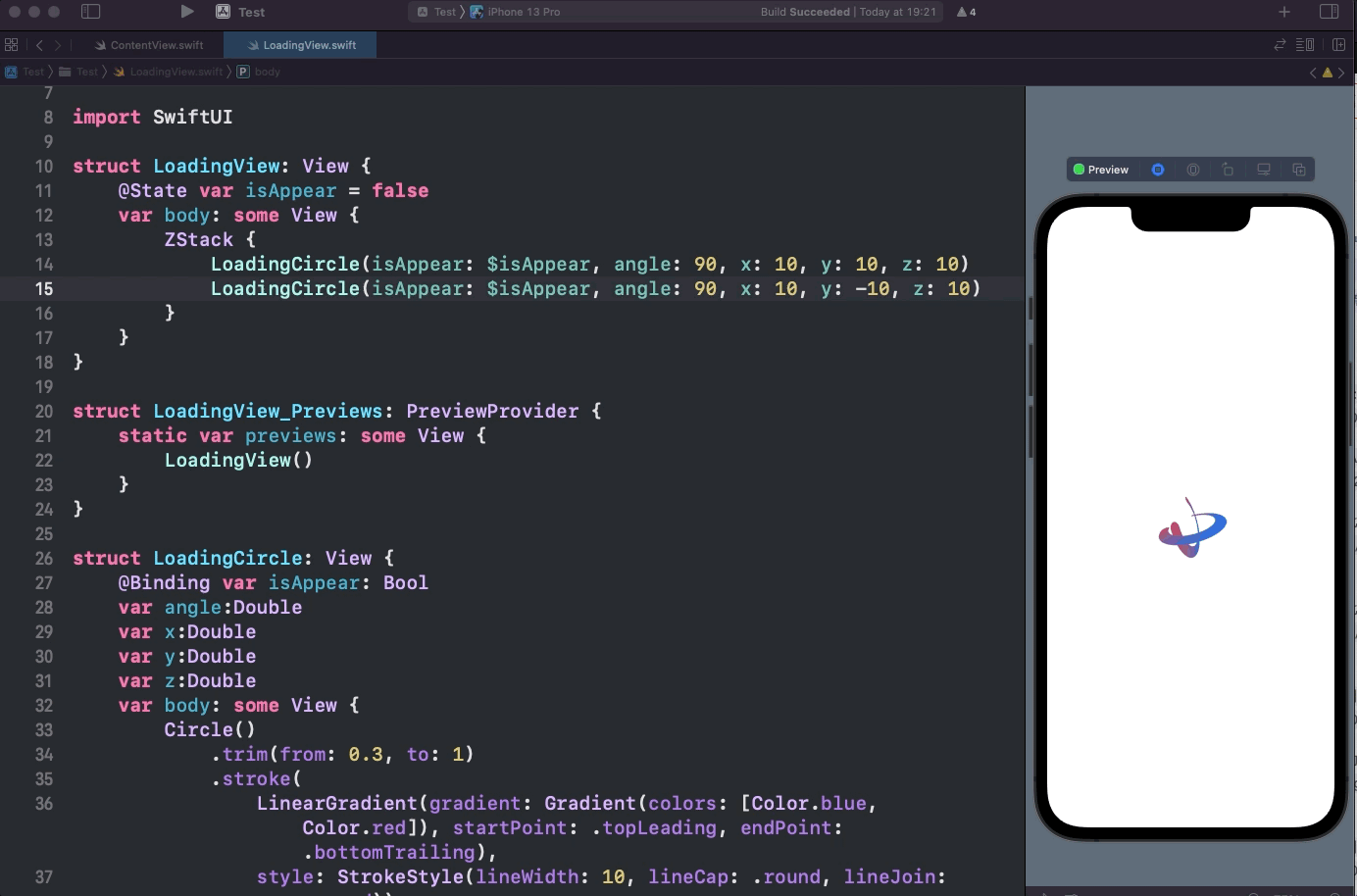Toggle live preview mode
The height and width of the screenshot is (896, 1357).
click(1158, 170)
